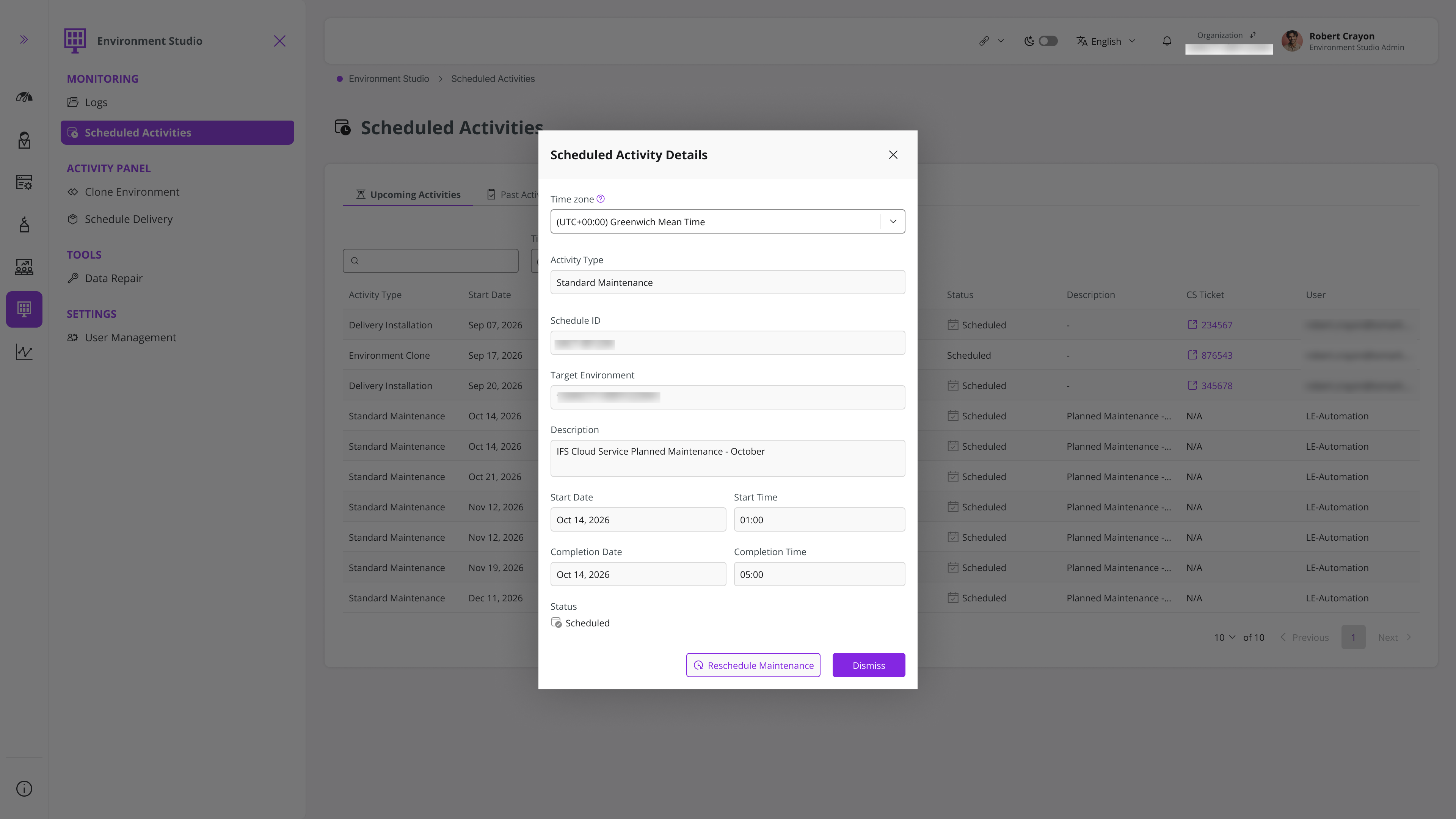Focus the activities search field
Screen dimensions: 1456x819
[x=431, y=260]
